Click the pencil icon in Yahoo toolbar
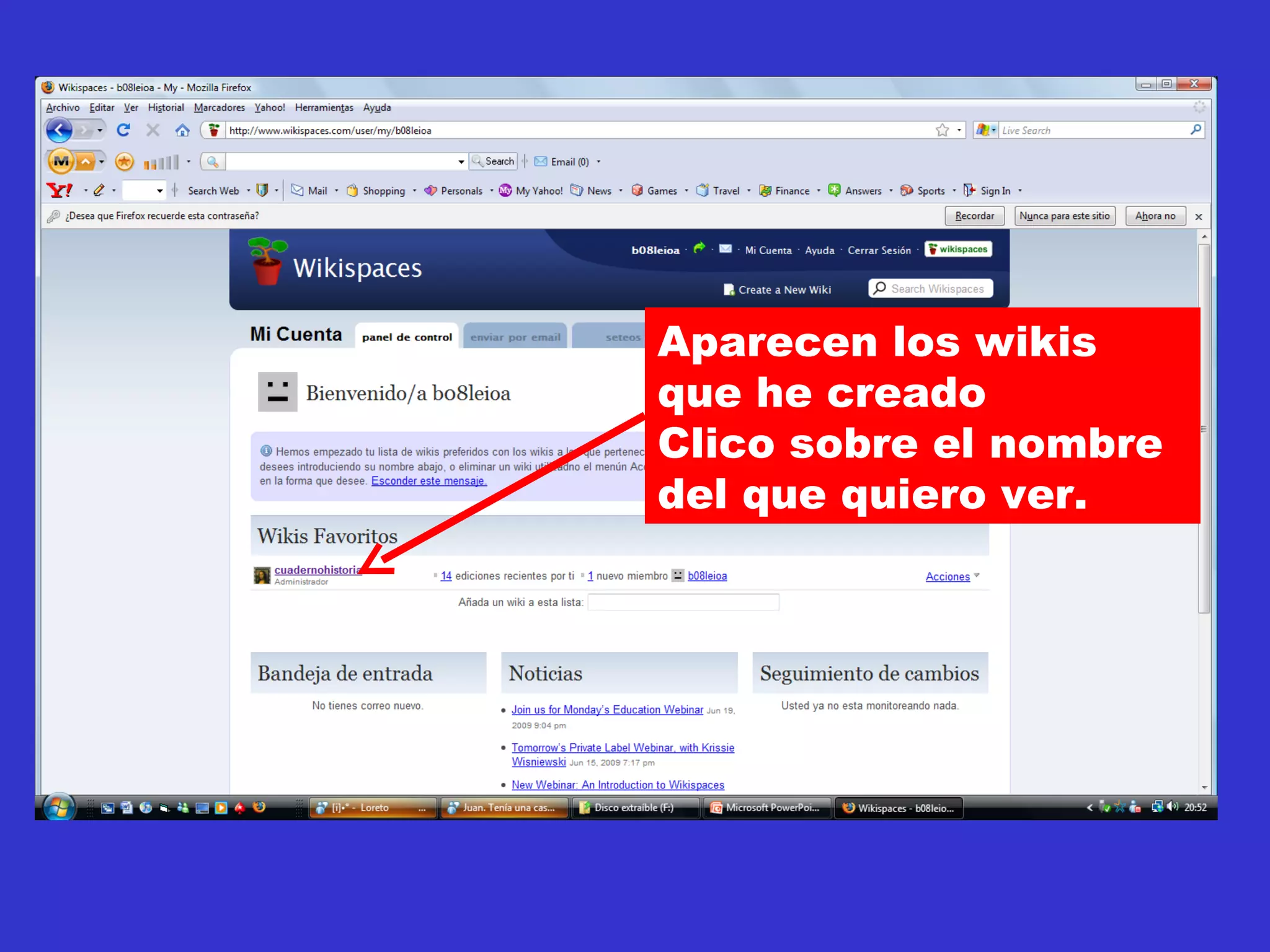 pos(99,190)
